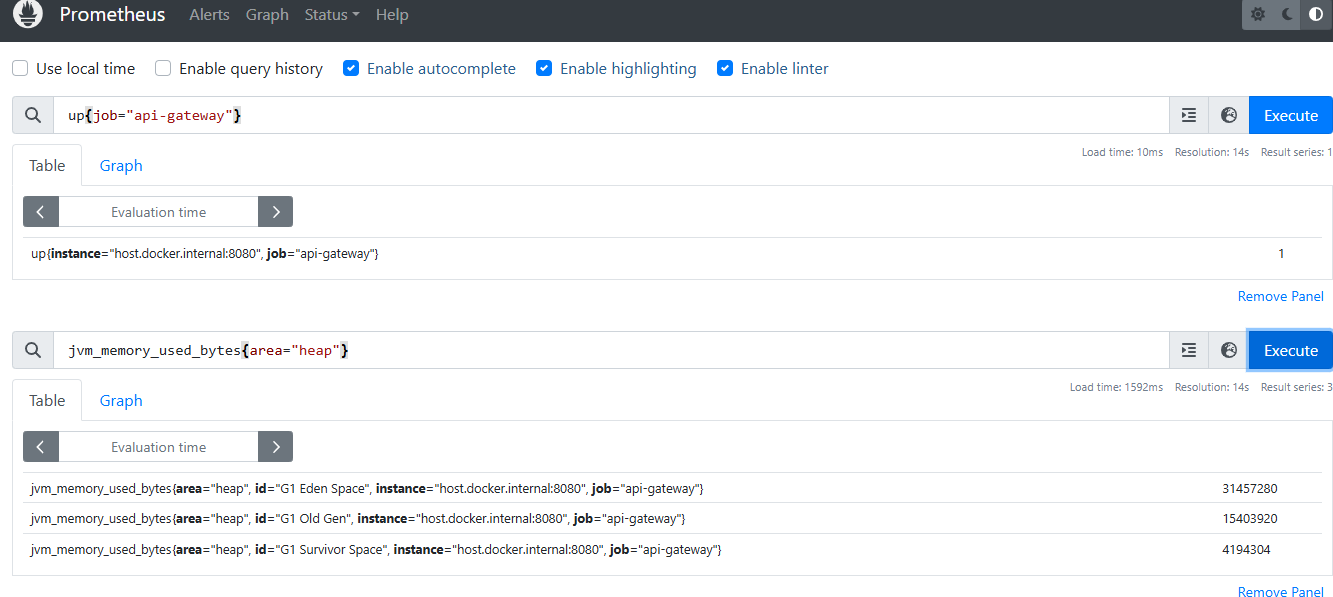Click search icon beside jvm_memory_used_bytes query
Image resolution: width=1333 pixels, height=597 pixels.
click(x=33, y=350)
